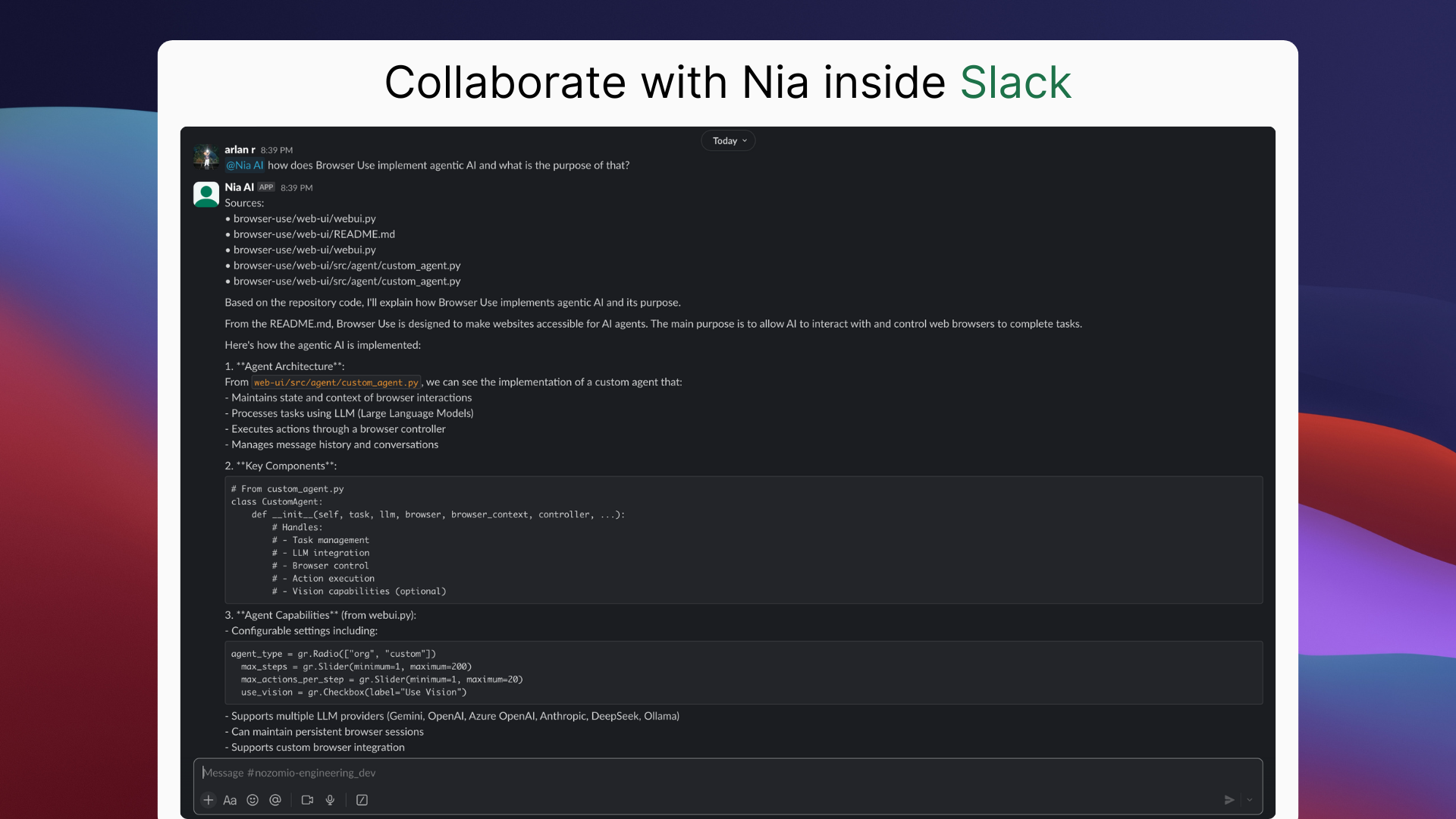Click the plus attachment button
This screenshot has height=819, width=1456.
pos(209,800)
